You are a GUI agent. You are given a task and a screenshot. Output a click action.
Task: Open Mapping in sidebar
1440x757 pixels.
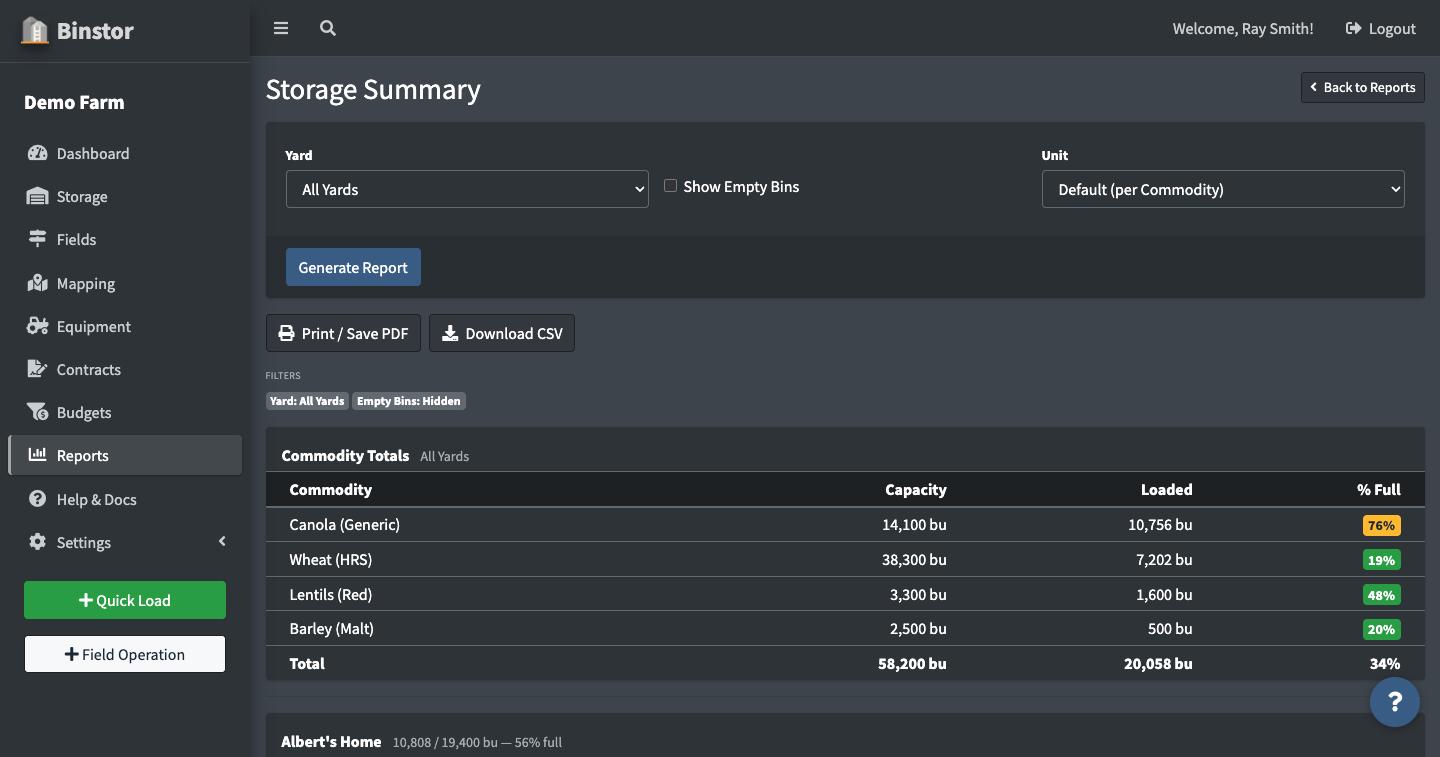click(125, 283)
